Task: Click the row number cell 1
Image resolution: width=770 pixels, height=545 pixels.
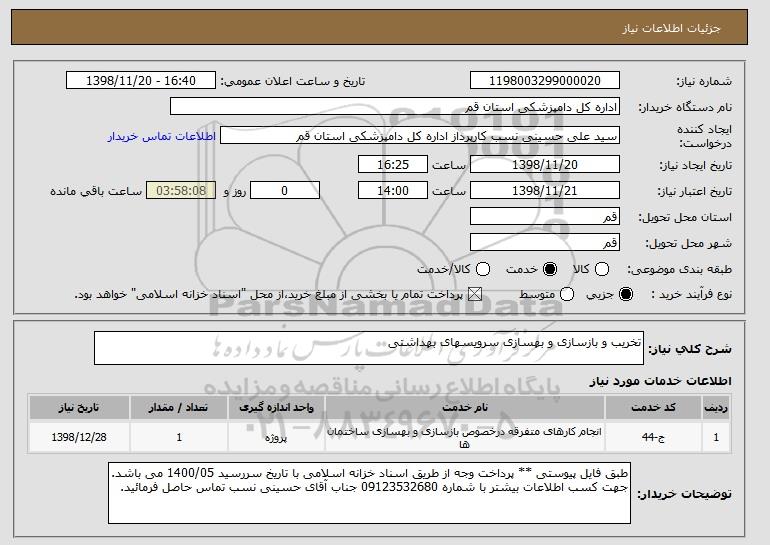Action: point(716,437)
